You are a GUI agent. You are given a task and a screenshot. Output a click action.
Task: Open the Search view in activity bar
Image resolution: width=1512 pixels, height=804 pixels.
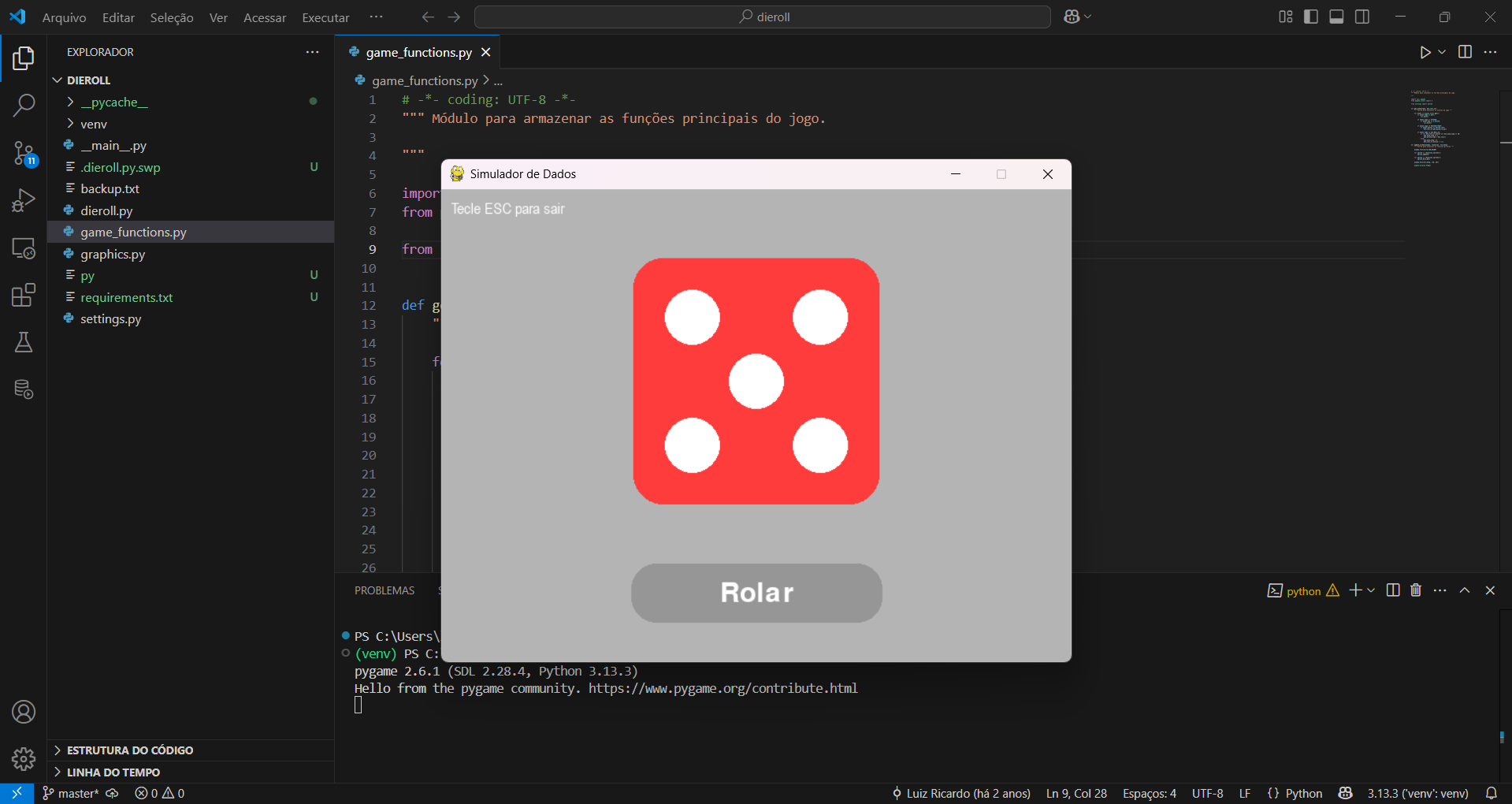(x=24, y=105)
